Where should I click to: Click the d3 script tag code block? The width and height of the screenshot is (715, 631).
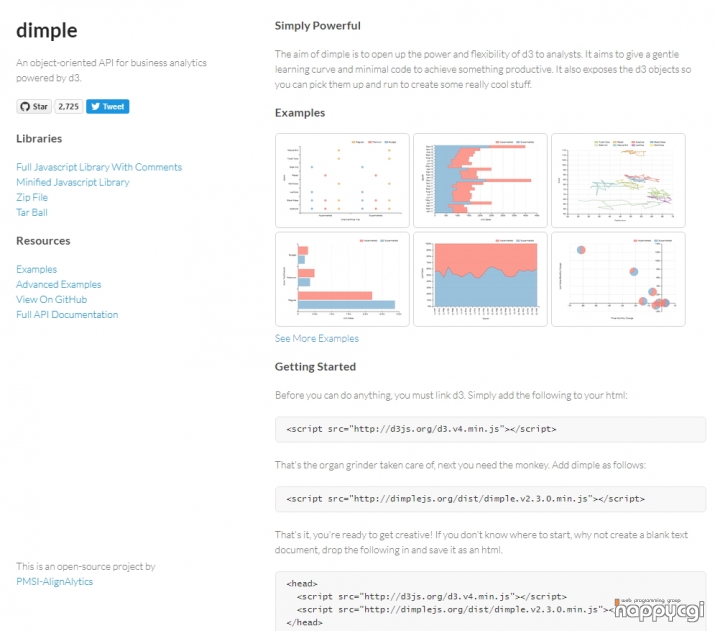click(x=490, y=429)
